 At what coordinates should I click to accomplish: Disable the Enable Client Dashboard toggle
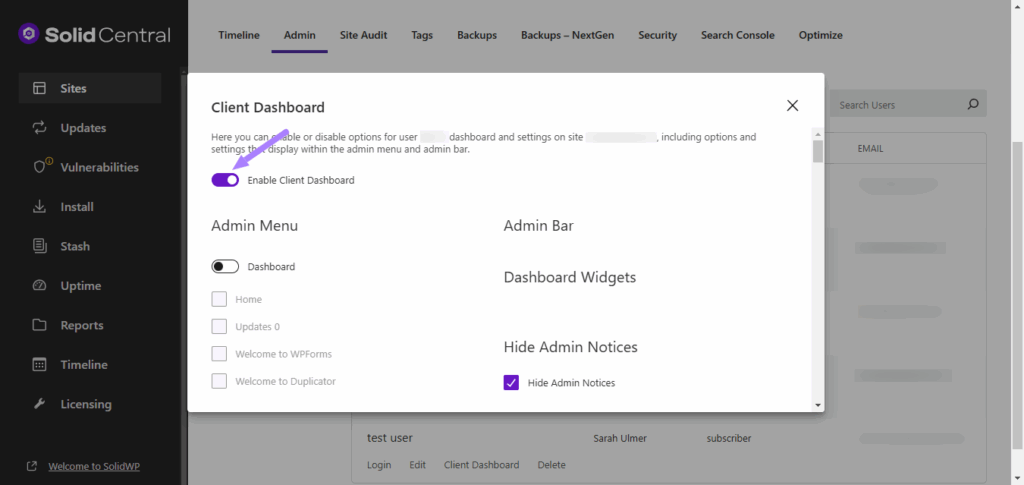225,180
